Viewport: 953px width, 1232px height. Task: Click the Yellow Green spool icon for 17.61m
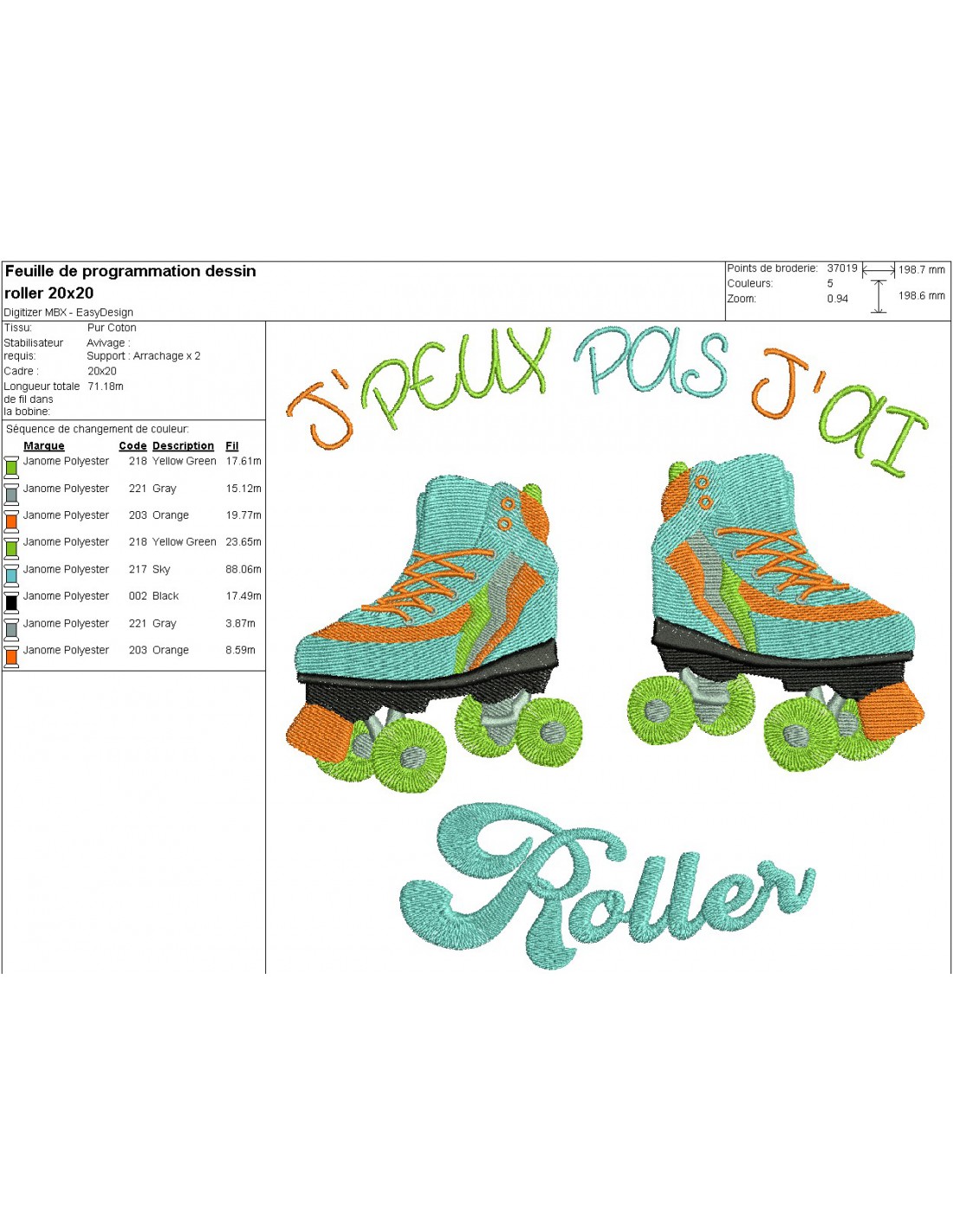11,467
